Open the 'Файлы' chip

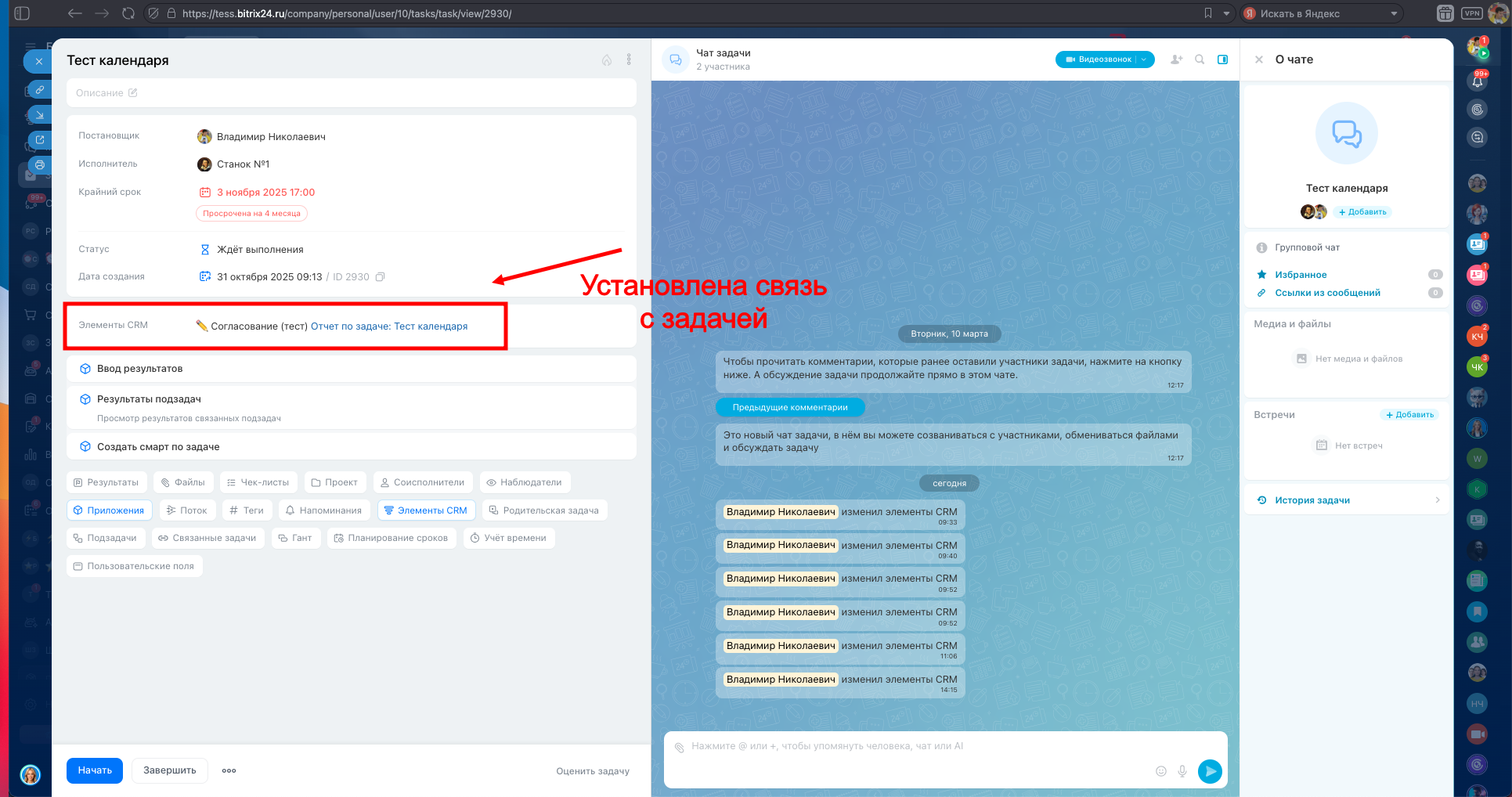click(x=183, y=482)
